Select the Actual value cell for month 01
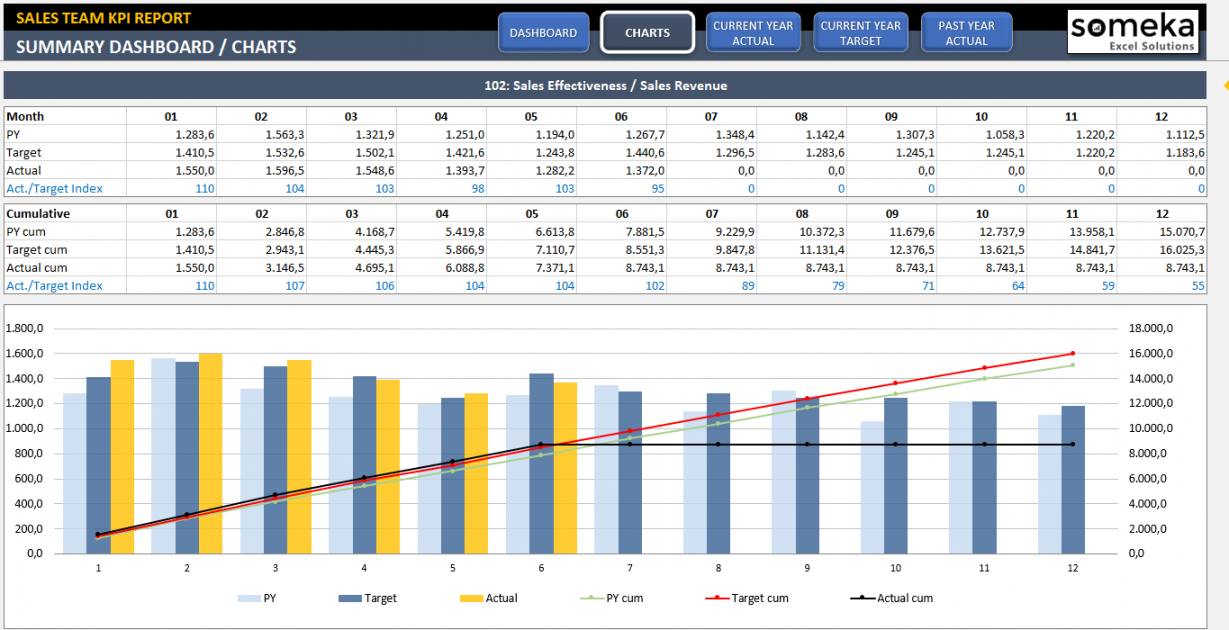Screen dimensions: 1229x630 [x=171, y=170]
